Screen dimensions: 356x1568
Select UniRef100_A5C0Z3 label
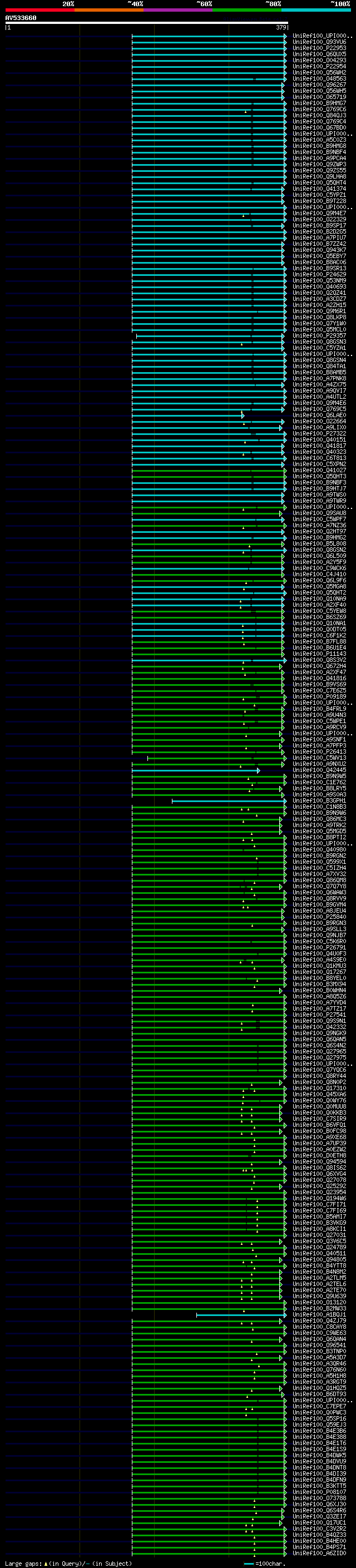[x=319, y=140]
